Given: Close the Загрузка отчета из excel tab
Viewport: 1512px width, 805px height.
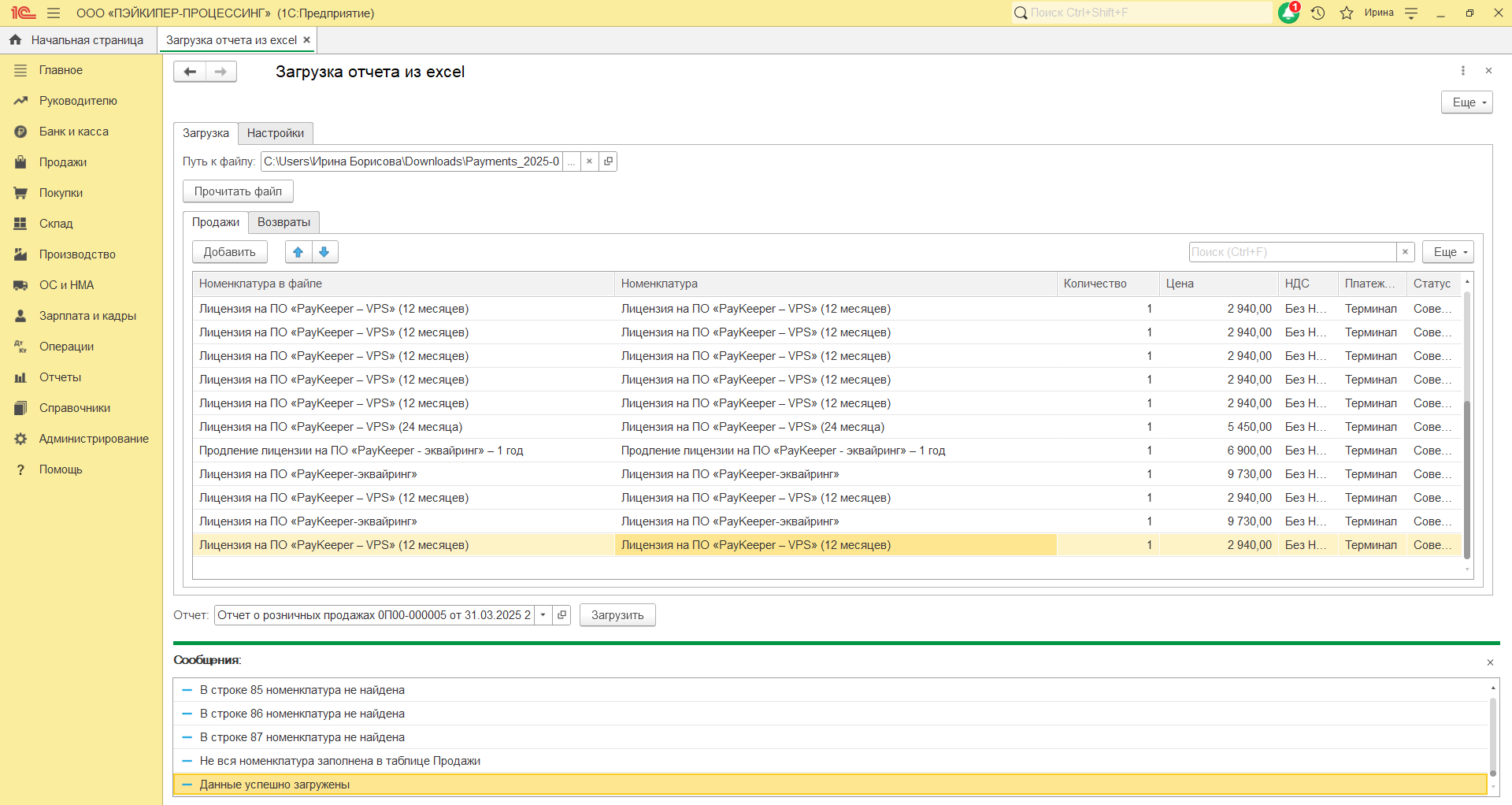Looking at the screenshot, I should (306, 39).
